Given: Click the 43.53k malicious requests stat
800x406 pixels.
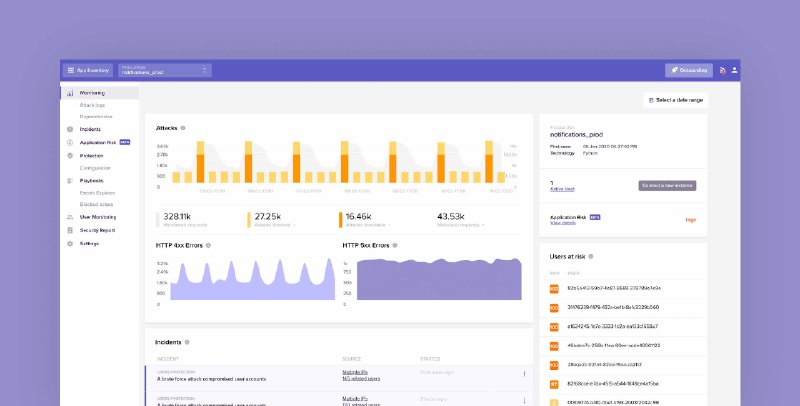Looking at the screenshot, I should [461, 220].
